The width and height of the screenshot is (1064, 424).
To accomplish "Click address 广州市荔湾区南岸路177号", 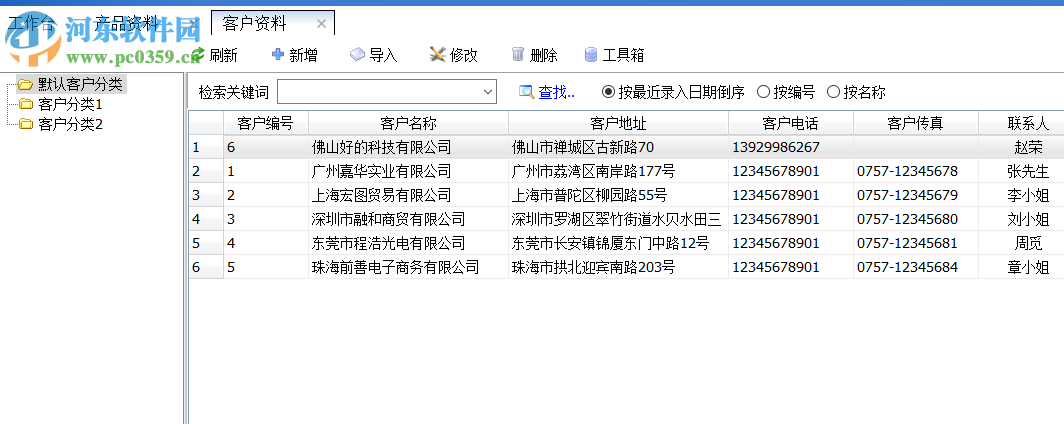I will click(x=593, y=171).
